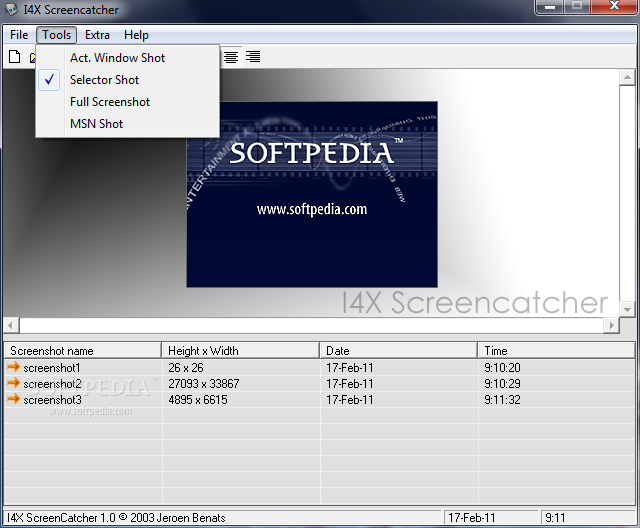This screenshot has height=528, width=640.
Task: Click the orange arrow icon beside screenshot2
Action: pyautogui.click(x=13, y=383)
